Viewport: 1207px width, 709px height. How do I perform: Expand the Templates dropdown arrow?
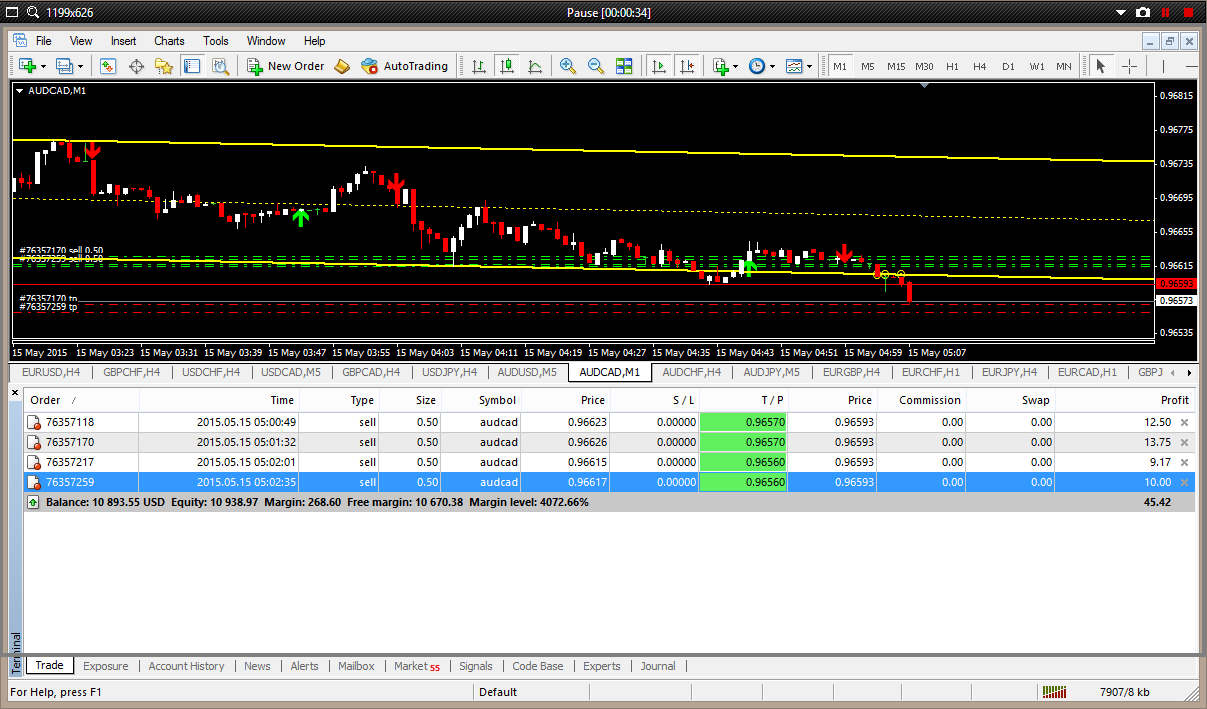click(809, 66)
